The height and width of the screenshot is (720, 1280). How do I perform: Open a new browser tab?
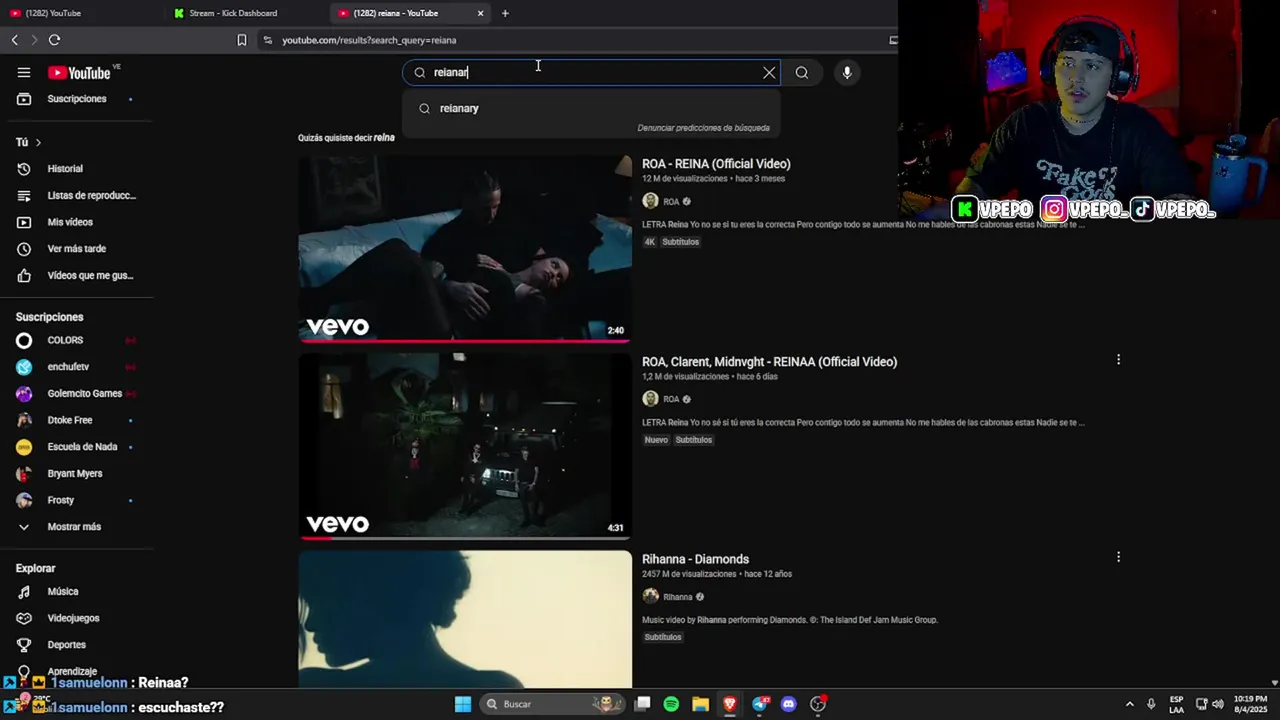[505, 13]
